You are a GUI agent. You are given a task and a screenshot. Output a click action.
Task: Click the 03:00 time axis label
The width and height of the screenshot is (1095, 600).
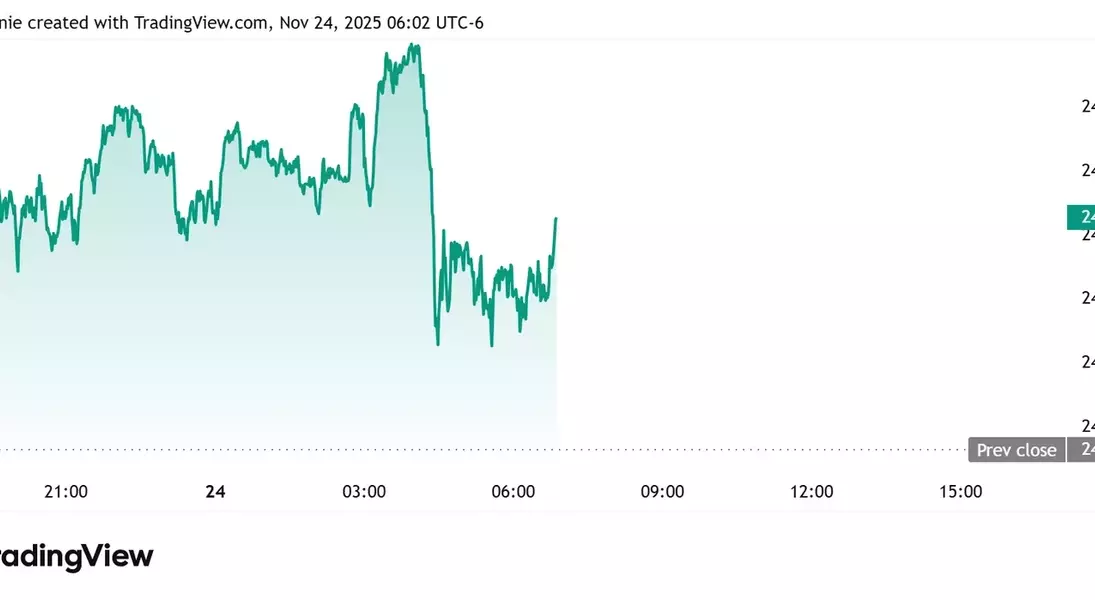point(364,491)
